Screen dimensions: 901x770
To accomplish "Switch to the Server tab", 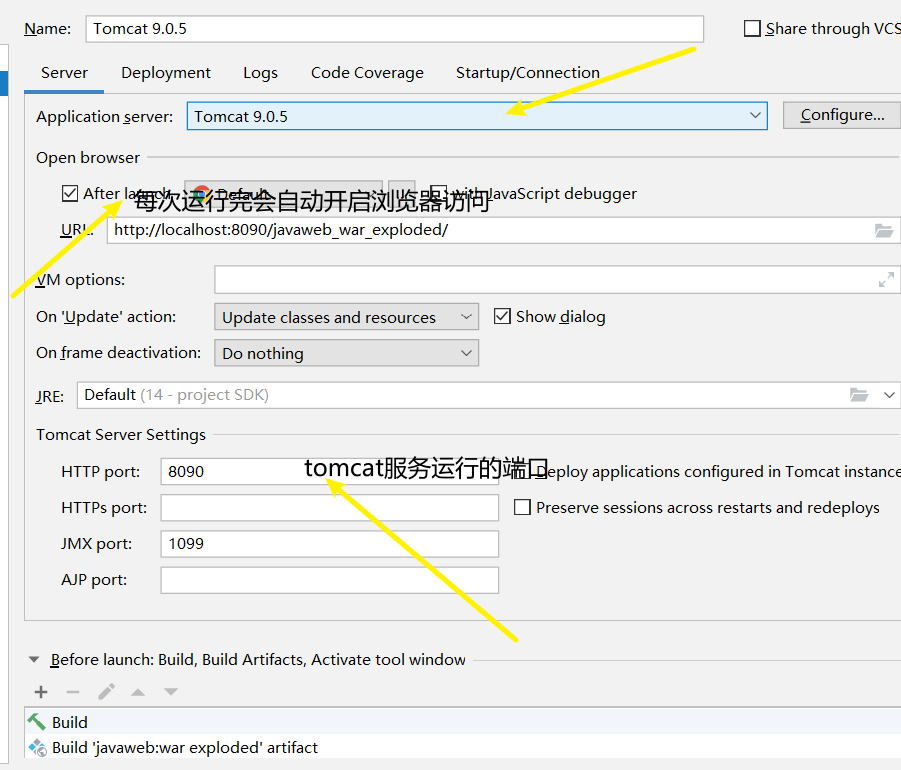I will click(x=64, y=72).
